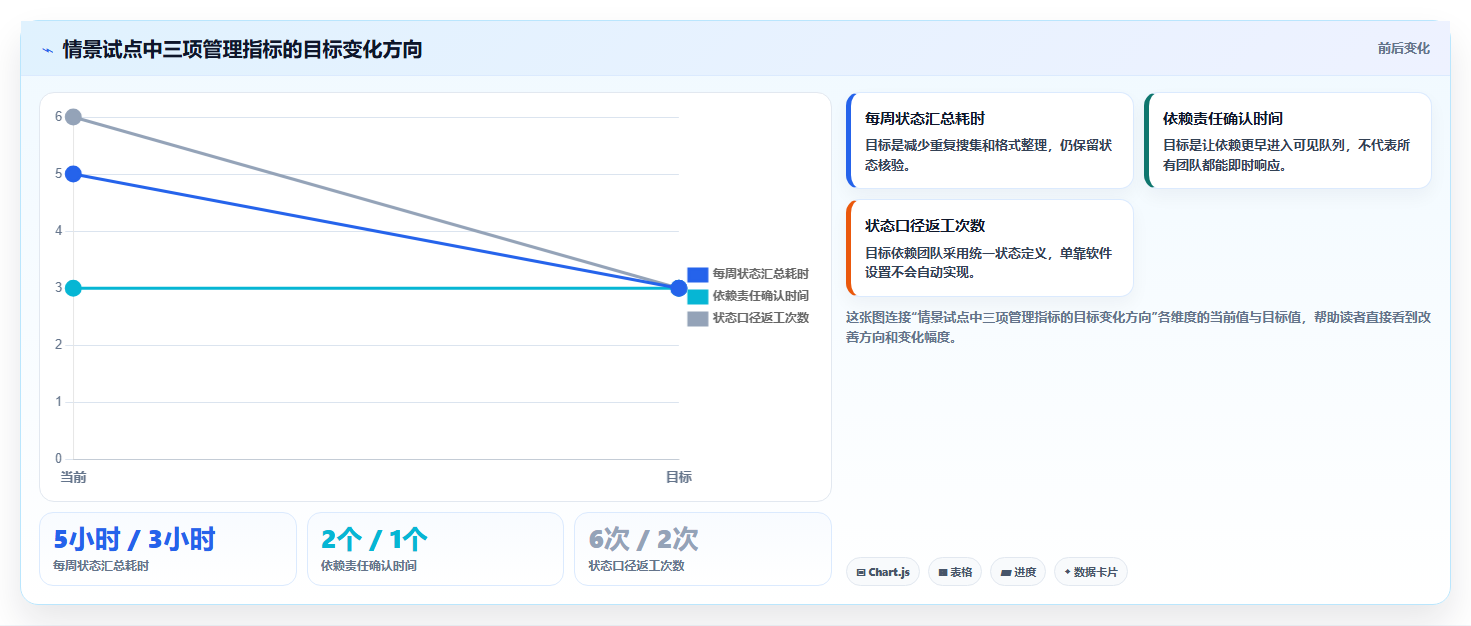Click the icon inside 进度 tag
Viewport: 1471px width, 626px height.
pos(1006,573)
